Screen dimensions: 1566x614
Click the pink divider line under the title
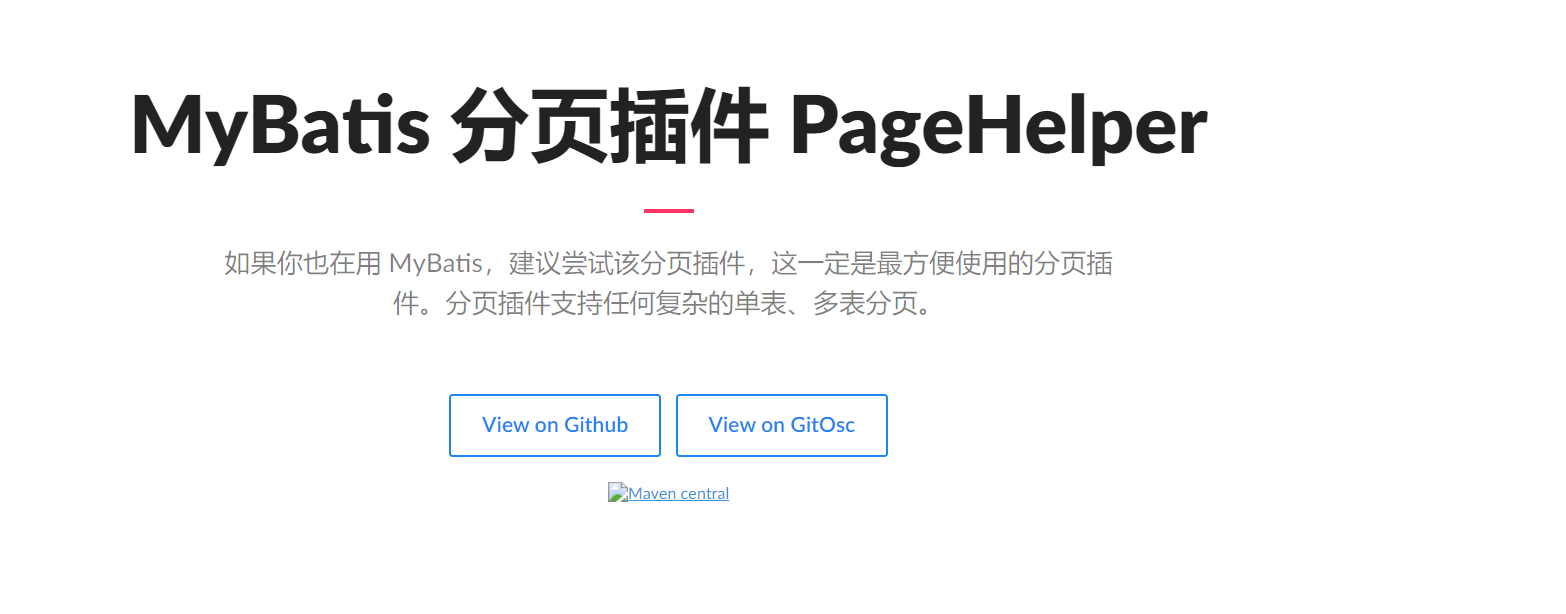(x=669, y=211)
